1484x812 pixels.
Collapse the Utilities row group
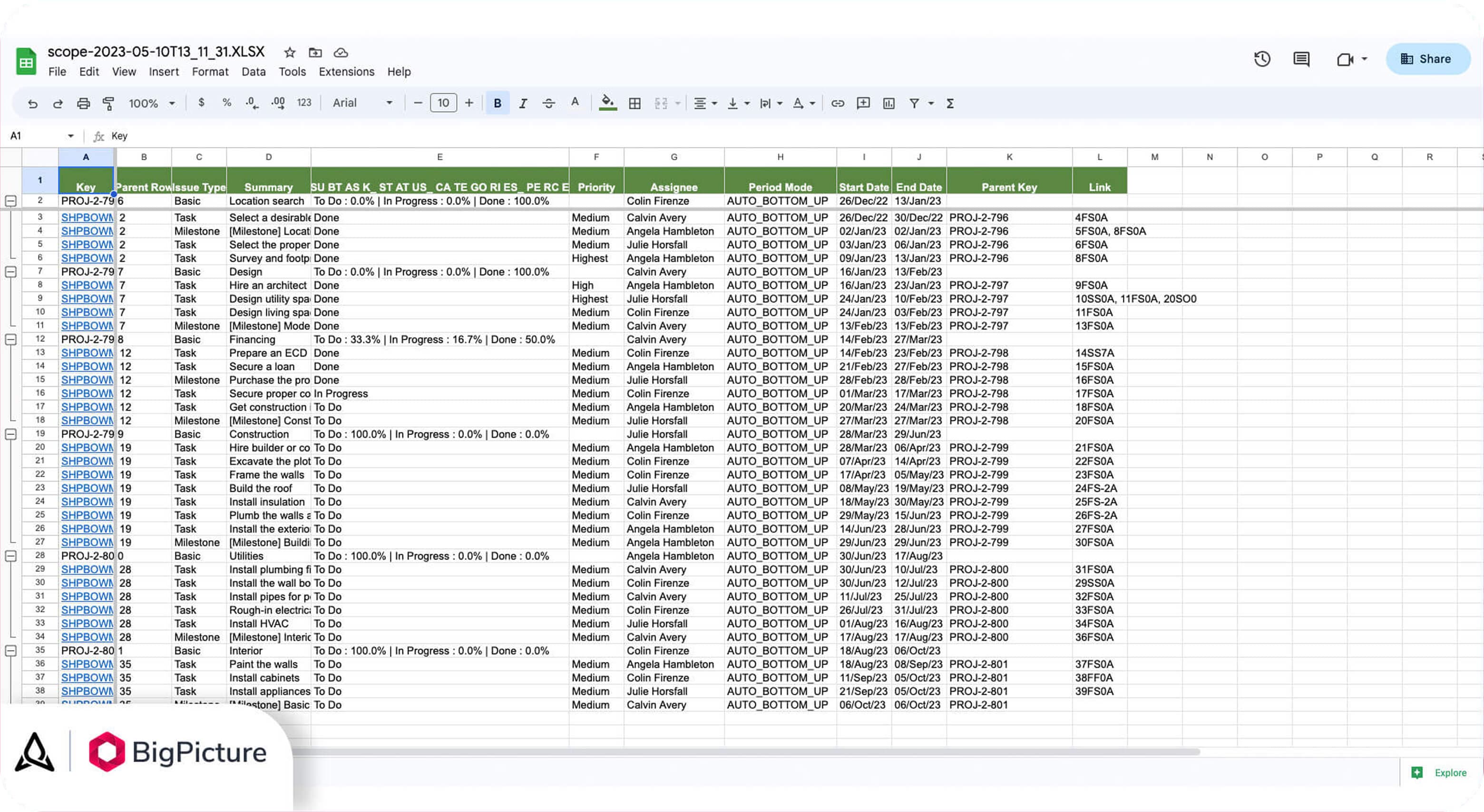[10, 556]
